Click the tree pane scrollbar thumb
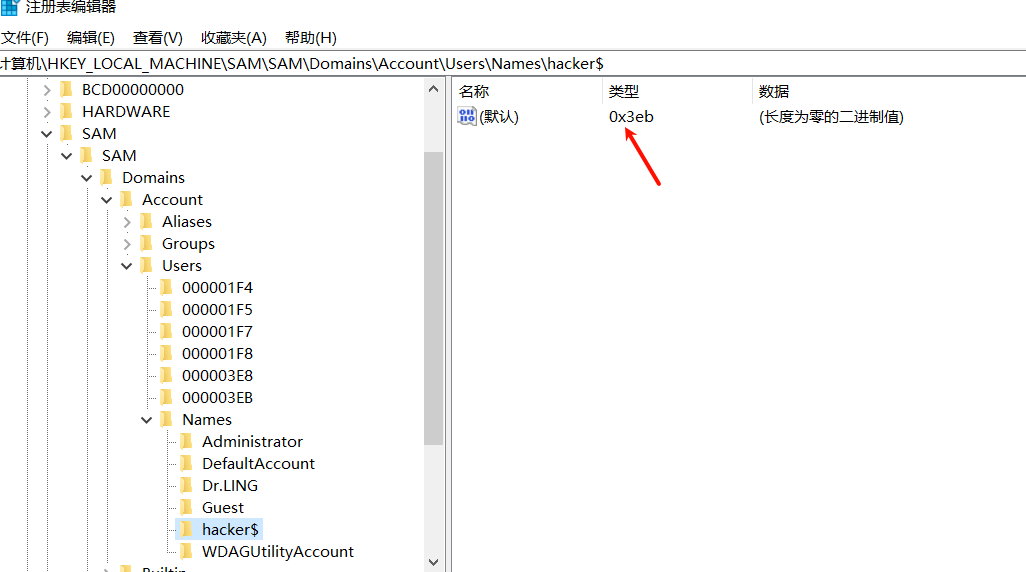The width and height of the screenshot is (1026, 572). 433,298
